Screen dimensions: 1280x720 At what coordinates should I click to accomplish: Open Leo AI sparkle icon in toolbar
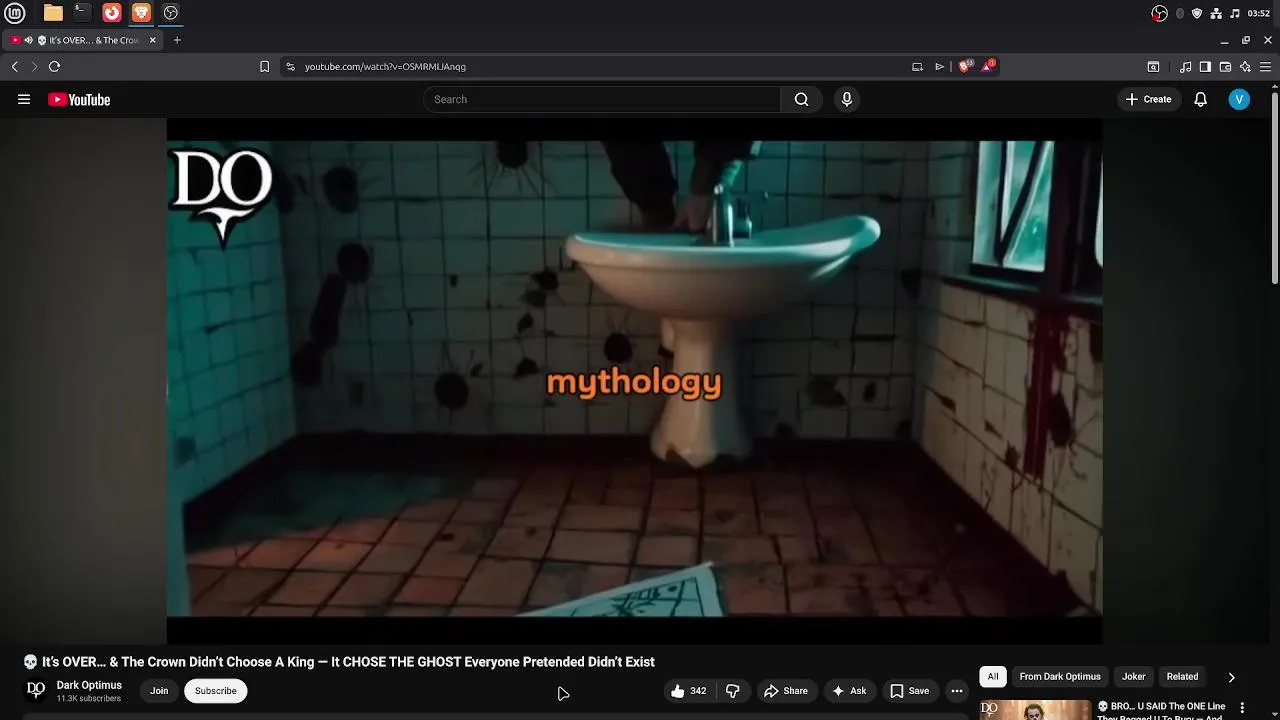(1245, 67)
